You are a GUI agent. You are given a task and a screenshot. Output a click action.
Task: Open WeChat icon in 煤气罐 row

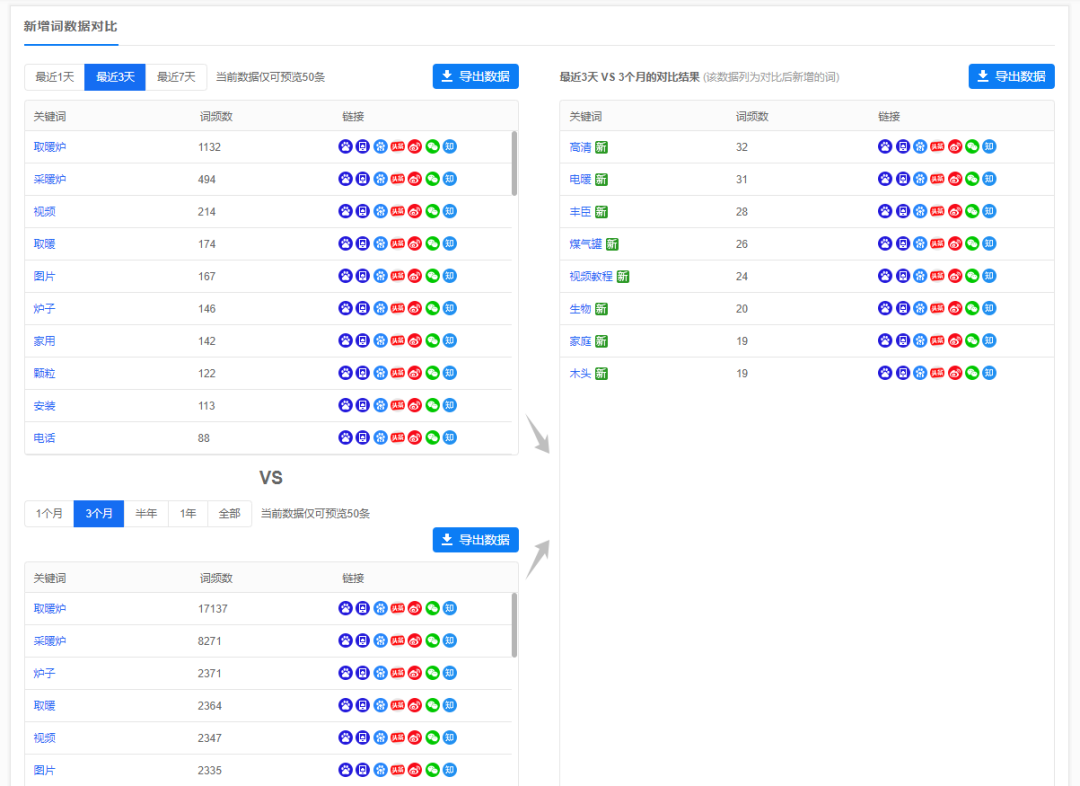[x=972, y=244]
